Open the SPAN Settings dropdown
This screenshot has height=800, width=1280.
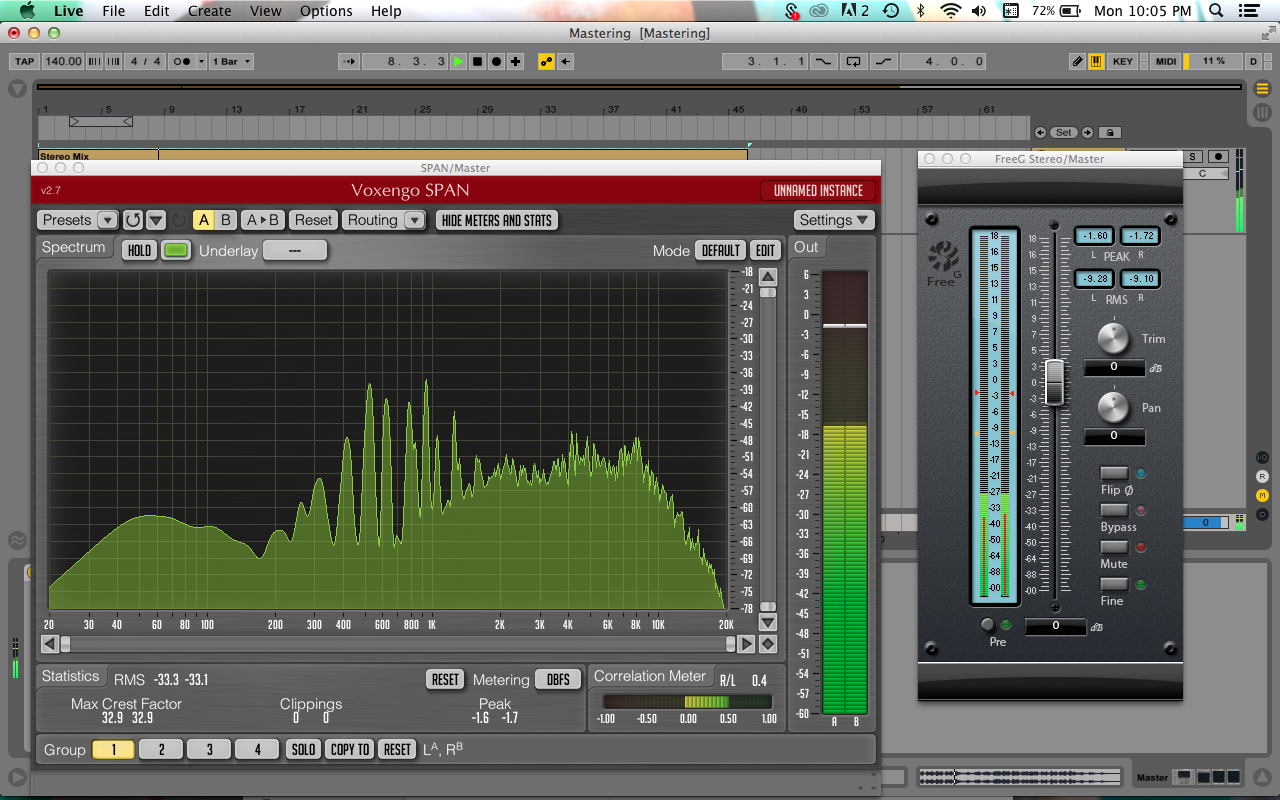pos(834,220)
